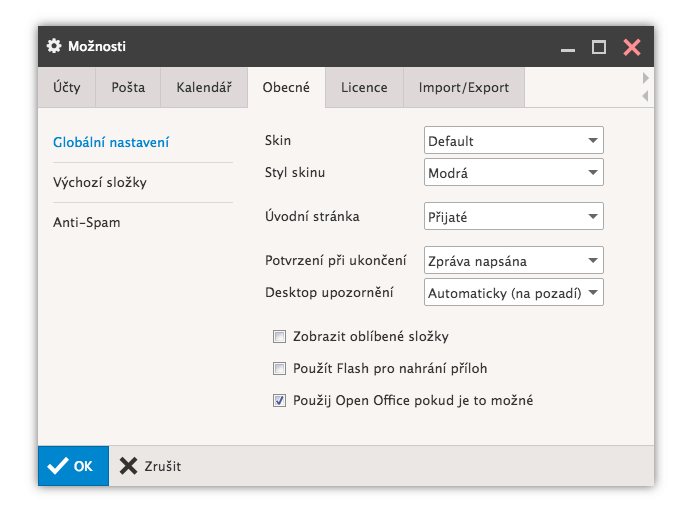
Task: Expand Potvrzení při ukončení dropdown
Action: 513,261
